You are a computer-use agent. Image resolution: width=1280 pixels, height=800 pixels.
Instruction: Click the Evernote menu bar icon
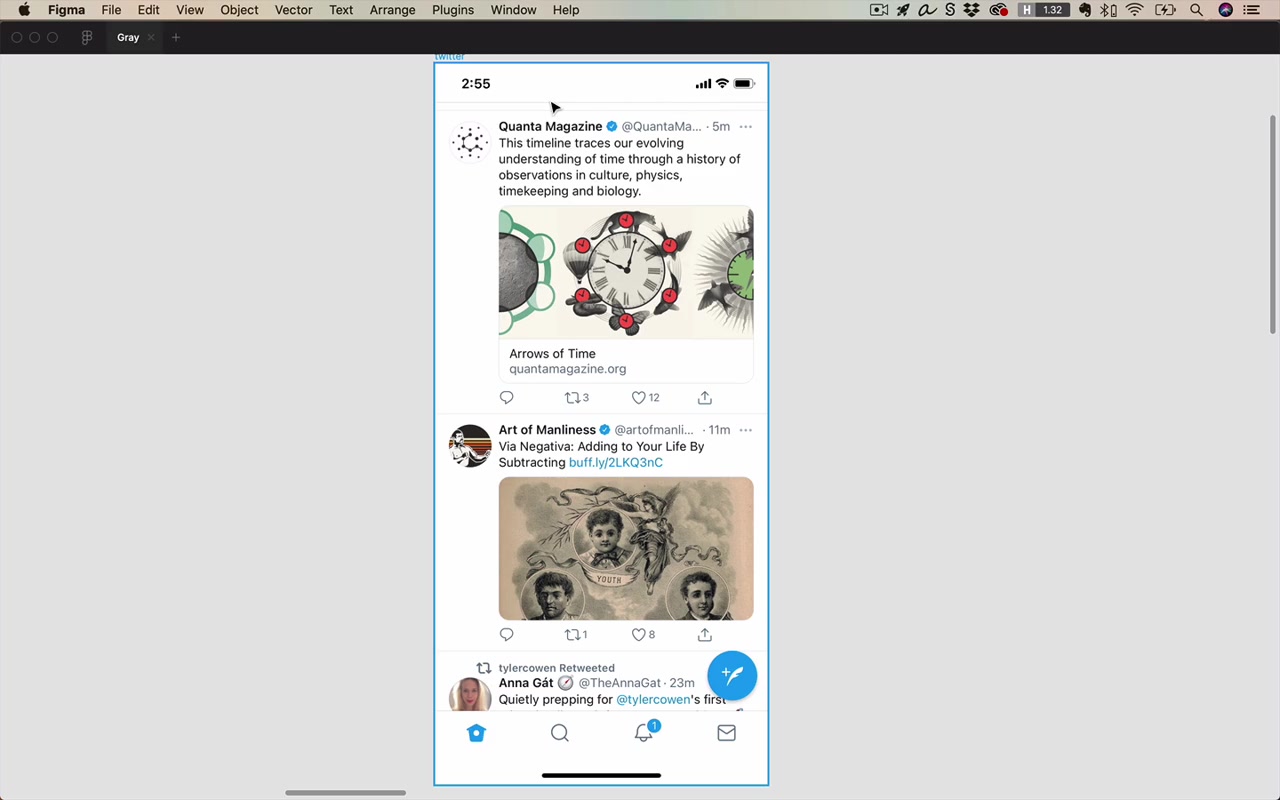1085,10
